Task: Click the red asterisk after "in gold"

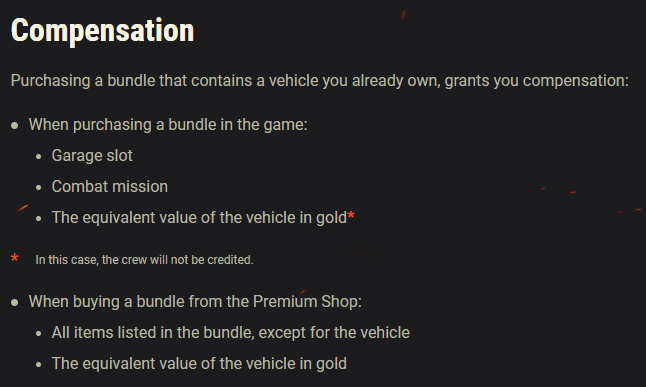Action: [351, 215]
